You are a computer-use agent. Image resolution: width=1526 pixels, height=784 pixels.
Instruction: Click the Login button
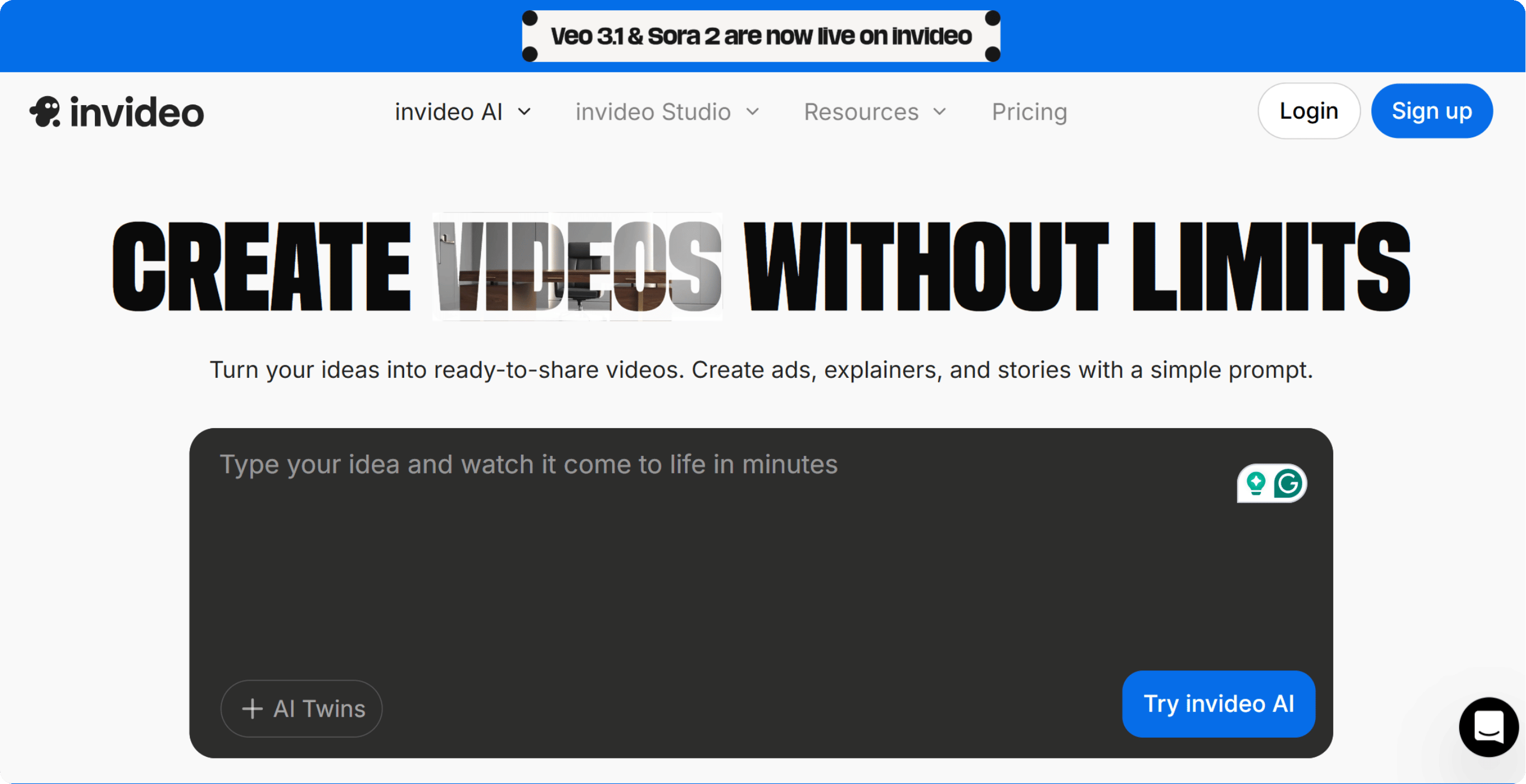(x=1308, y=111)
